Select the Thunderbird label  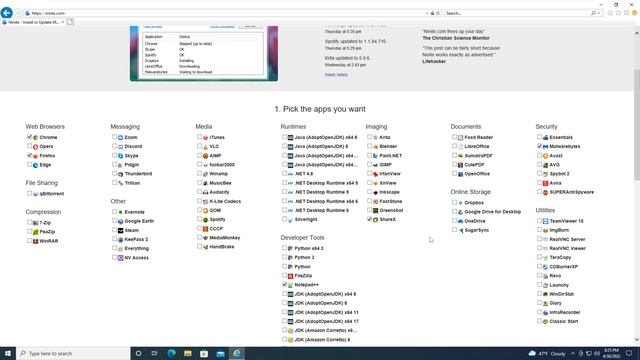click(138, 174)
